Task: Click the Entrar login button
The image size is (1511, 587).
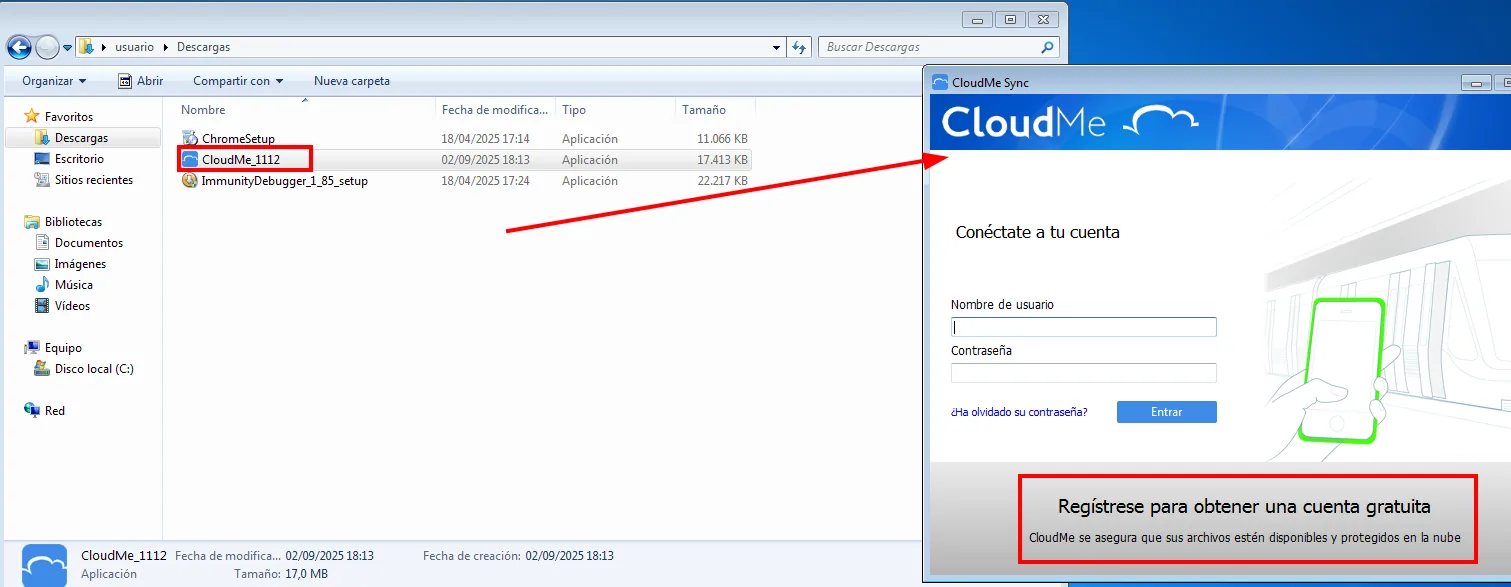Action: [x=1167, y=412]
